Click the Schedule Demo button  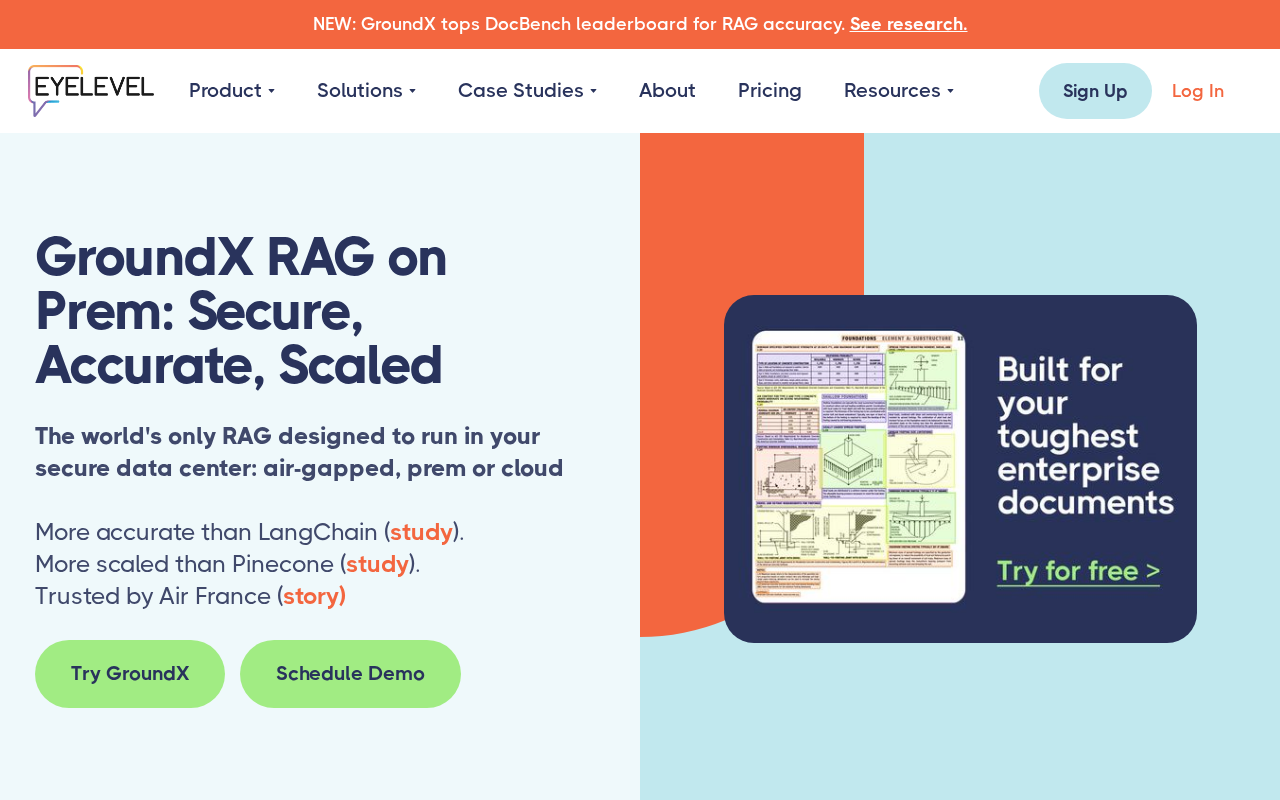350,674
